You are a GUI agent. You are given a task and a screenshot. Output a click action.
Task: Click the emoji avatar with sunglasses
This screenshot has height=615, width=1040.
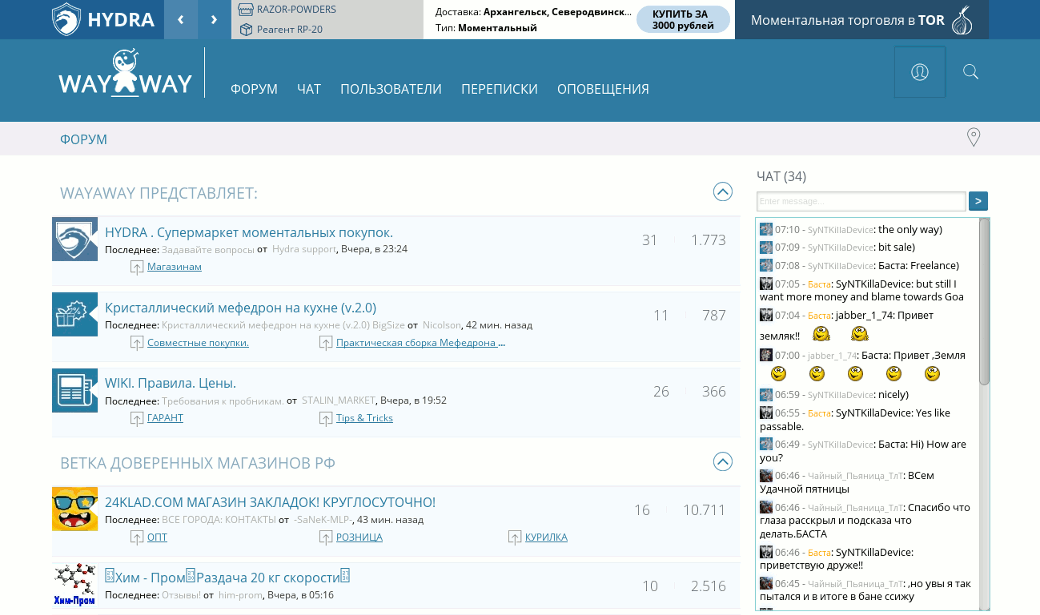pos(75,509)
